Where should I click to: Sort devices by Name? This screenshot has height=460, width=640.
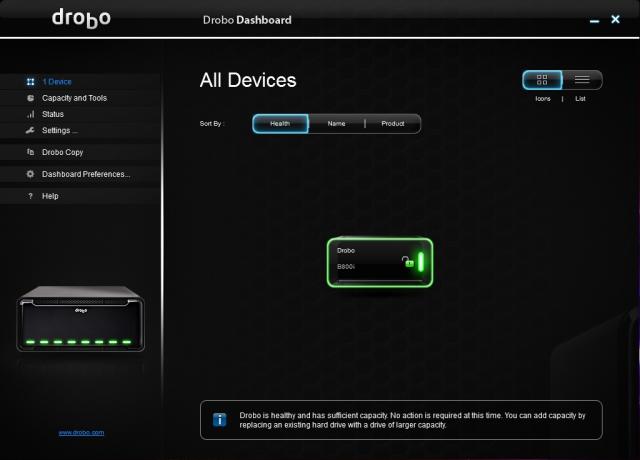[x=336, y=124]
